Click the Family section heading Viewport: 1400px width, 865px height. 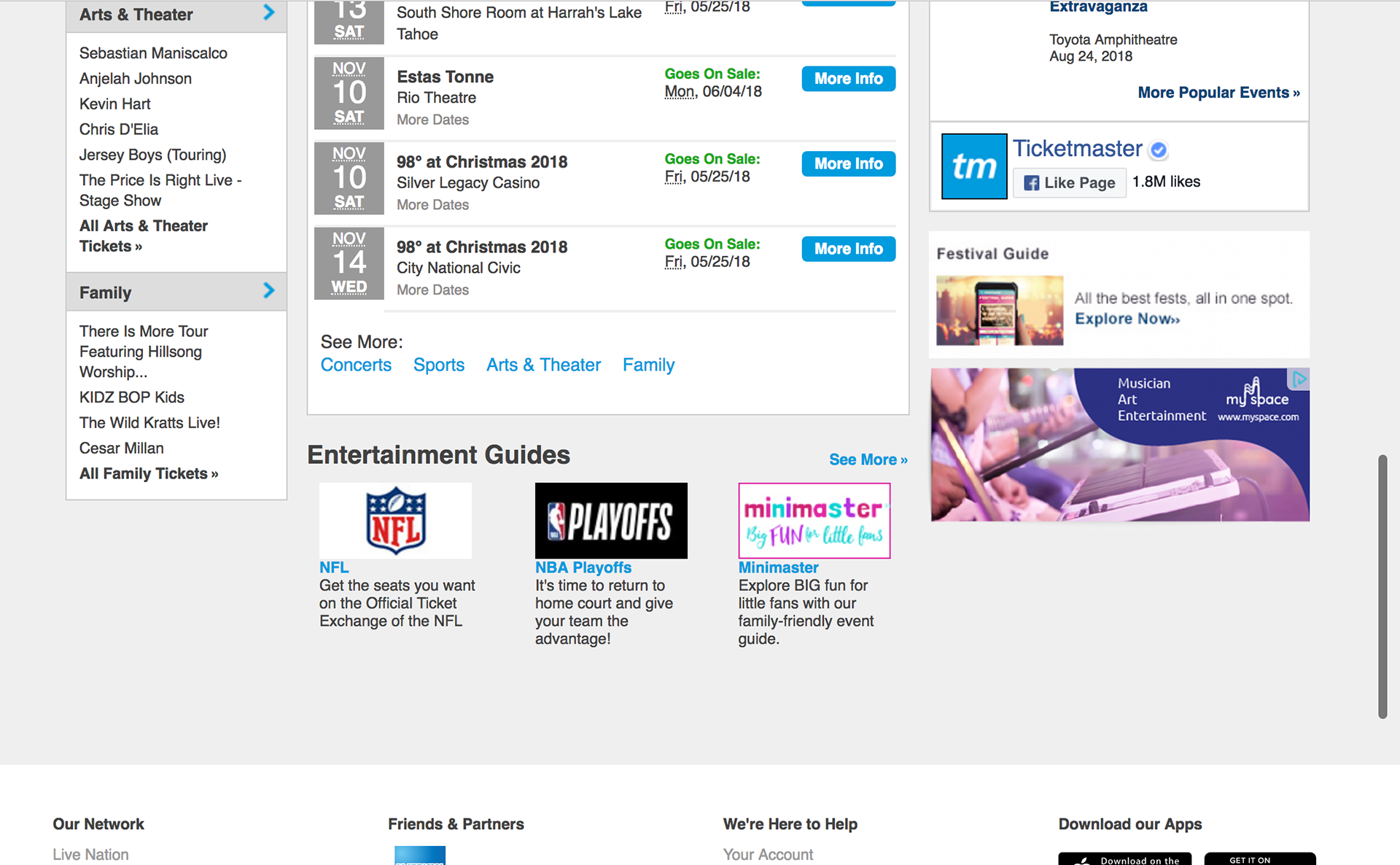(106, 293)
